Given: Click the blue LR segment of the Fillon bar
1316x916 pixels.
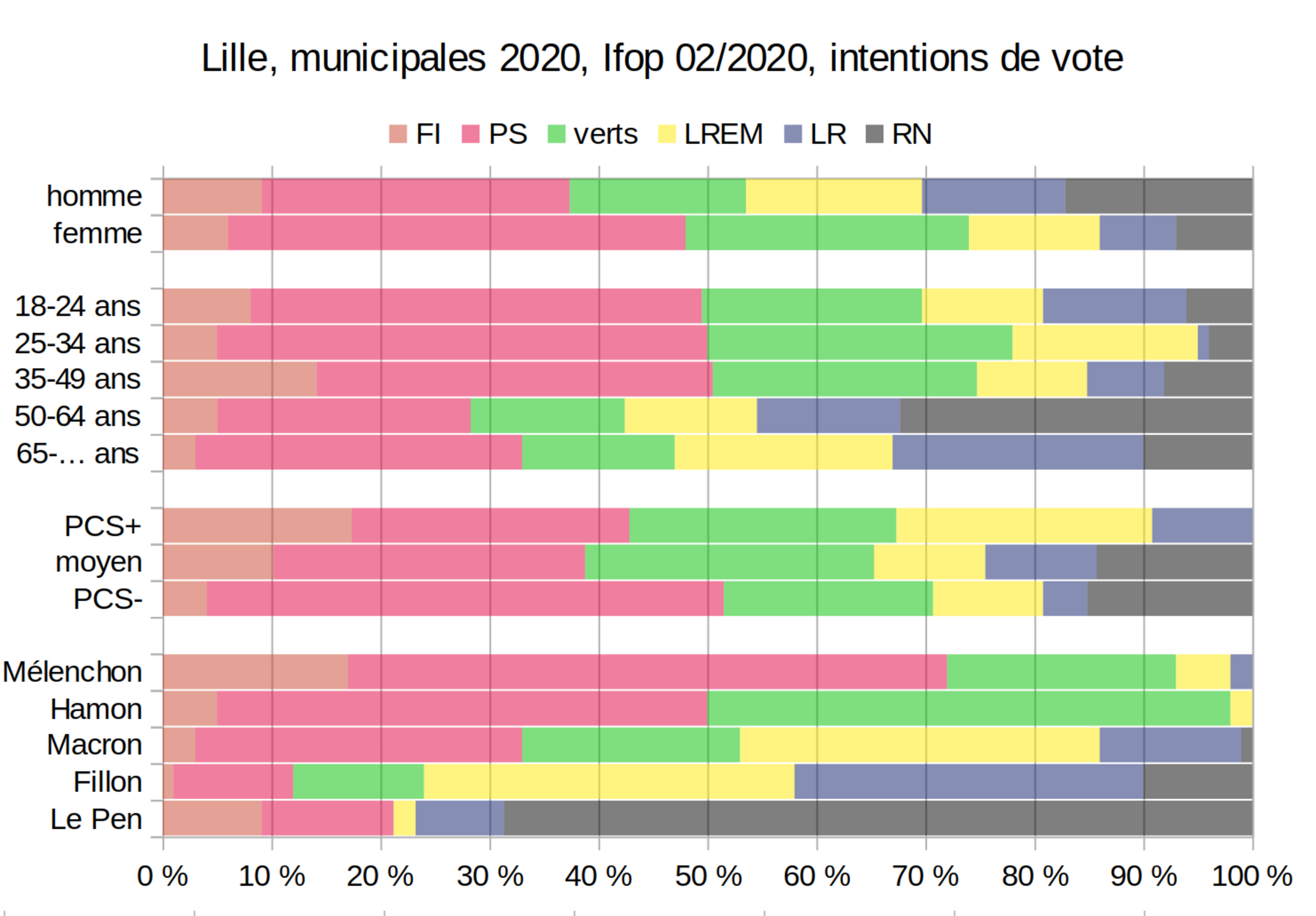Looking at the screenshot, I should point(968,781).
